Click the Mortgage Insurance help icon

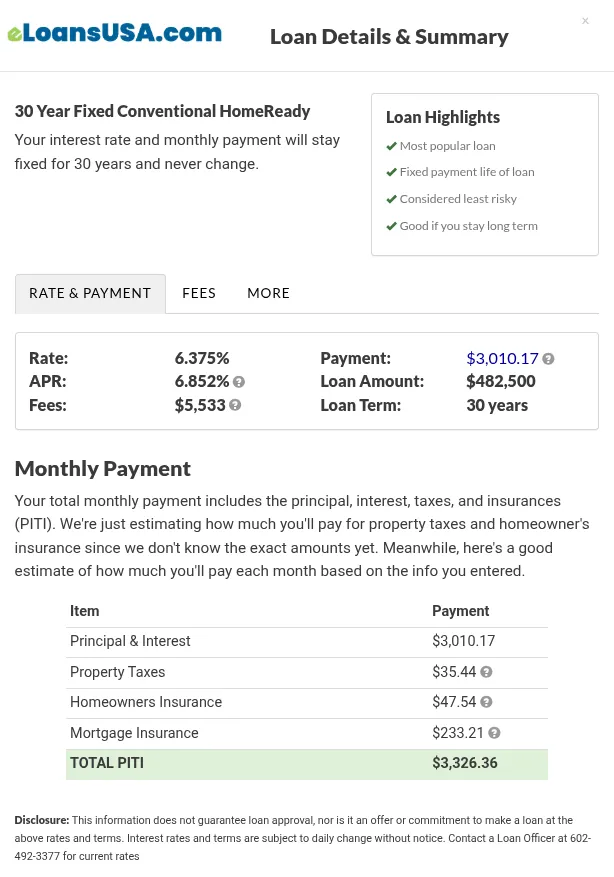click(494, 733)
